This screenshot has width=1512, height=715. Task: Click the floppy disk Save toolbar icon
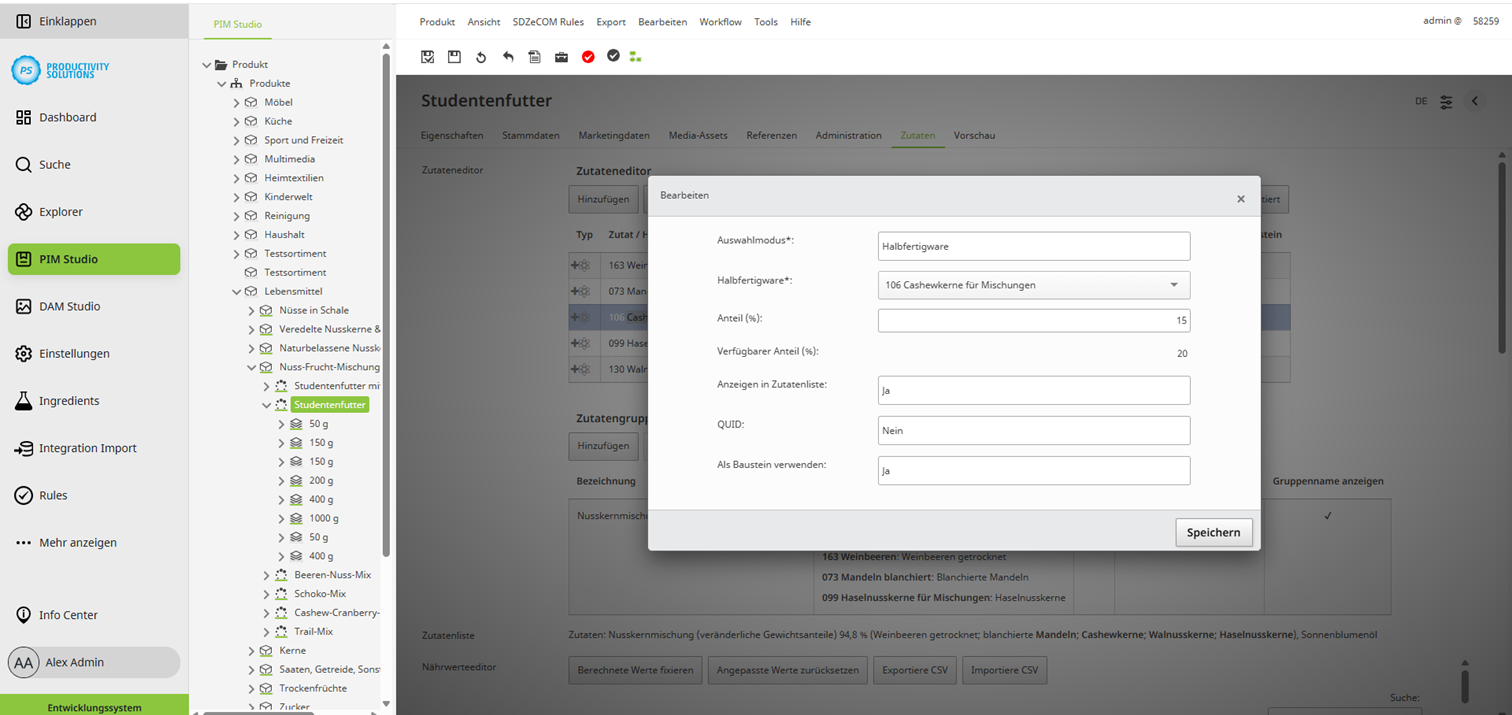[x=454, y=57]
